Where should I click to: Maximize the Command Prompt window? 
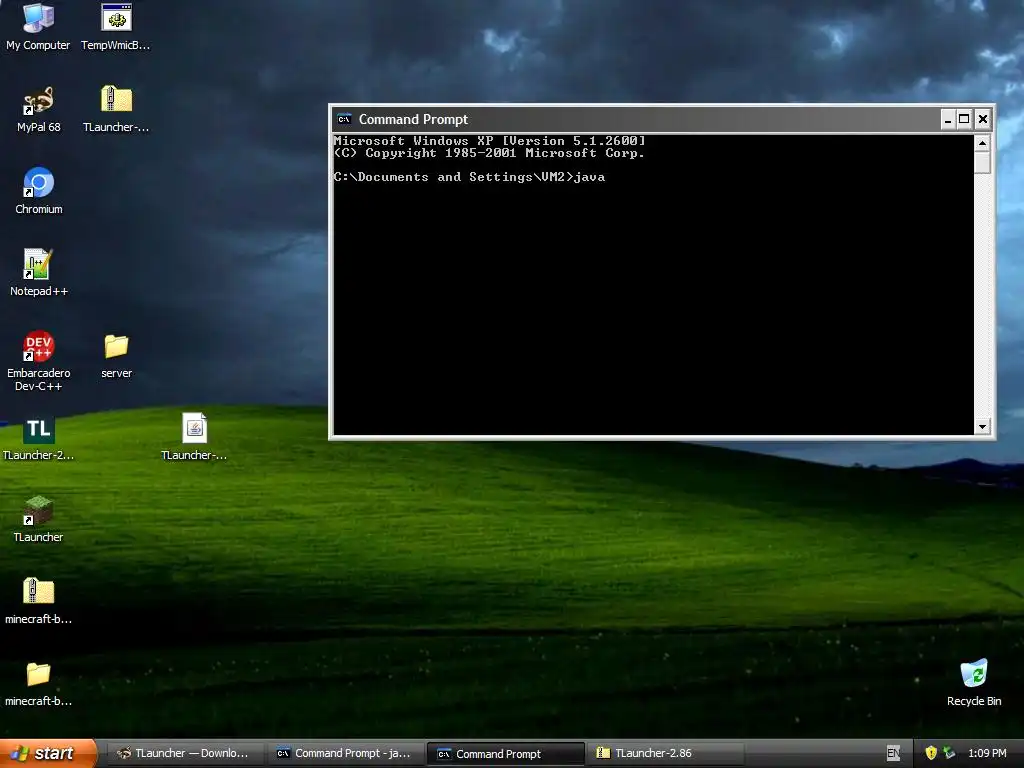coord(964,120)
